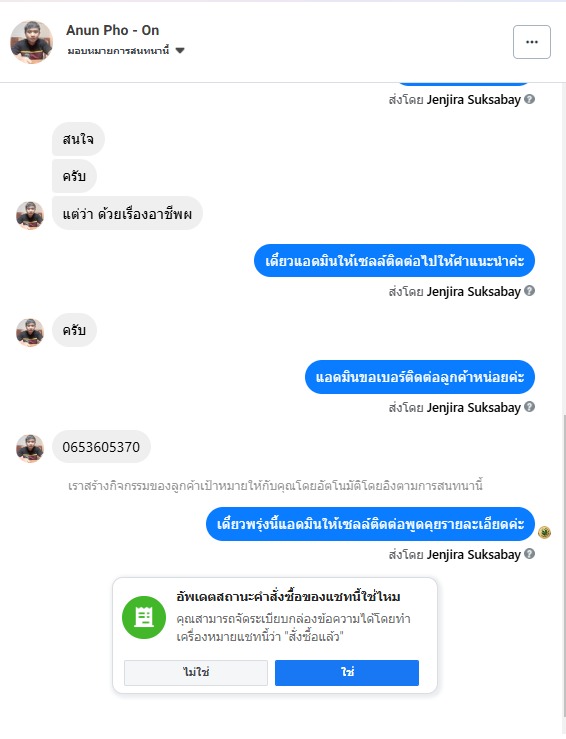This screenshot has height=739, width=566.
Task: Click the Anun Pho - On conversation name
Action: (x=113, y=30)
